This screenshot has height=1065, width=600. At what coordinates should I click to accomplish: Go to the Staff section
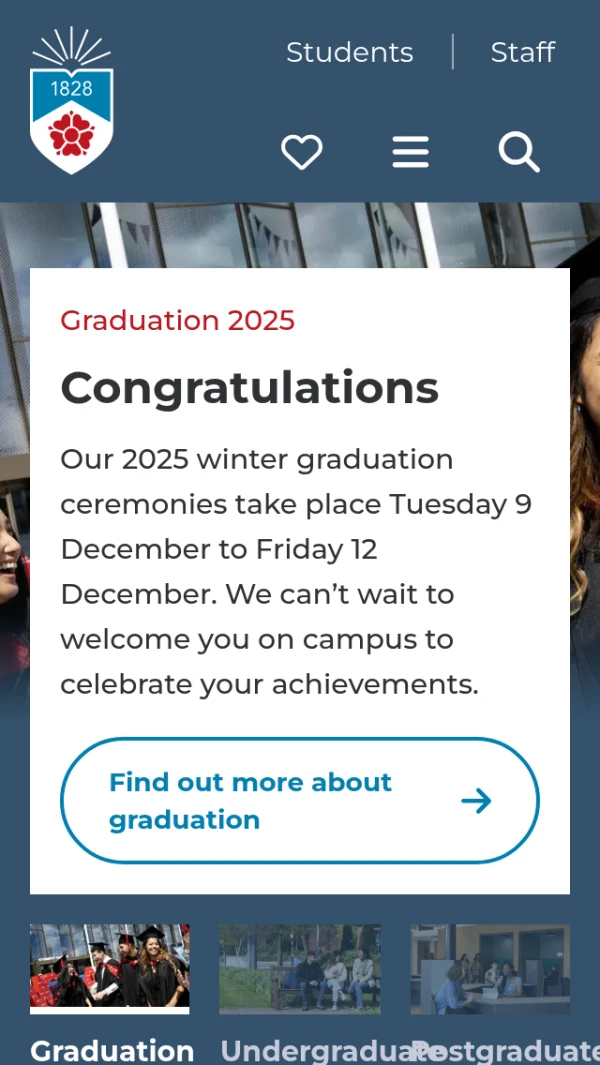pos(522,52)
